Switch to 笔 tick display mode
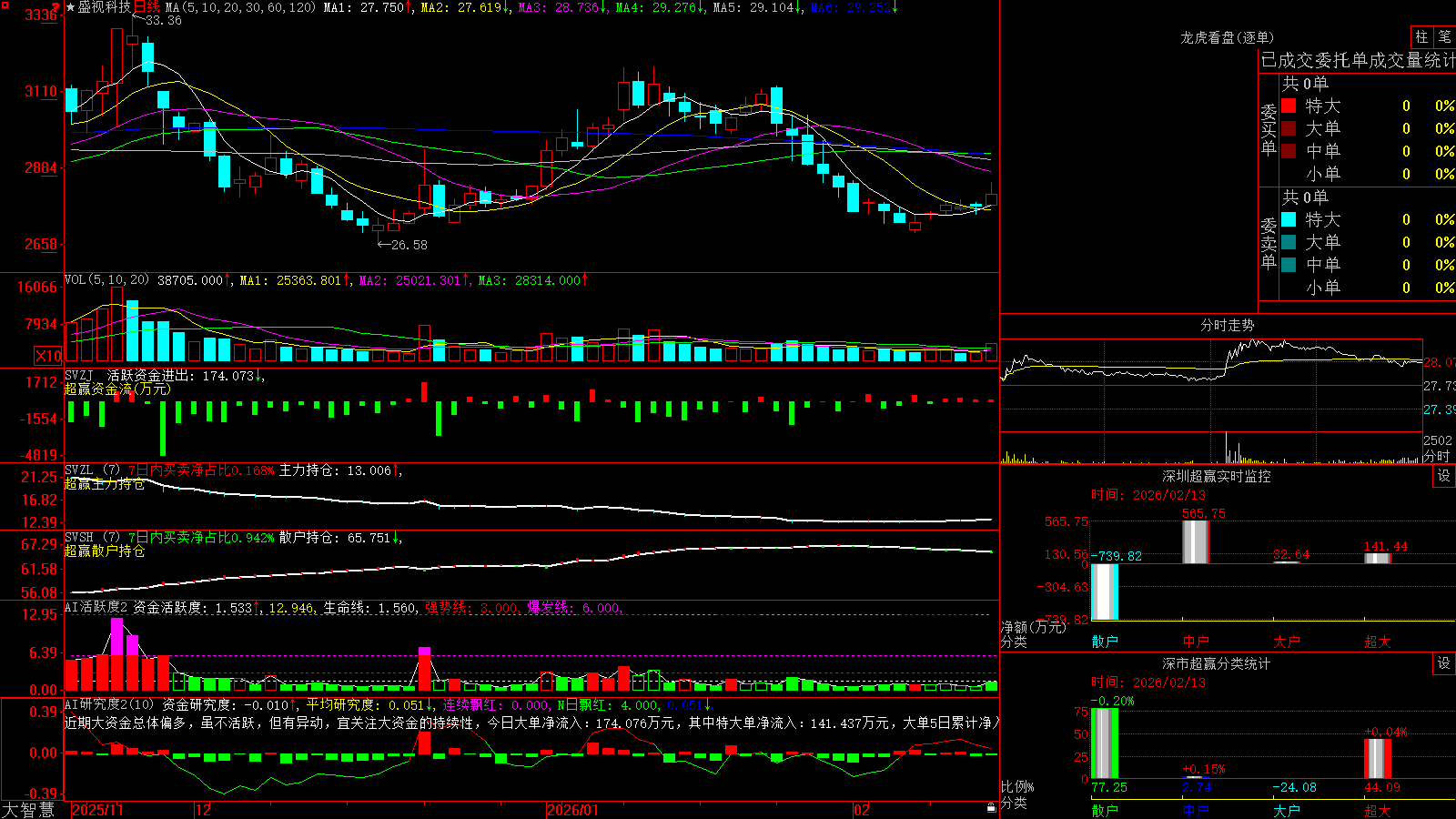This screenshot has width=1456, height=819. pos(1444,36)
